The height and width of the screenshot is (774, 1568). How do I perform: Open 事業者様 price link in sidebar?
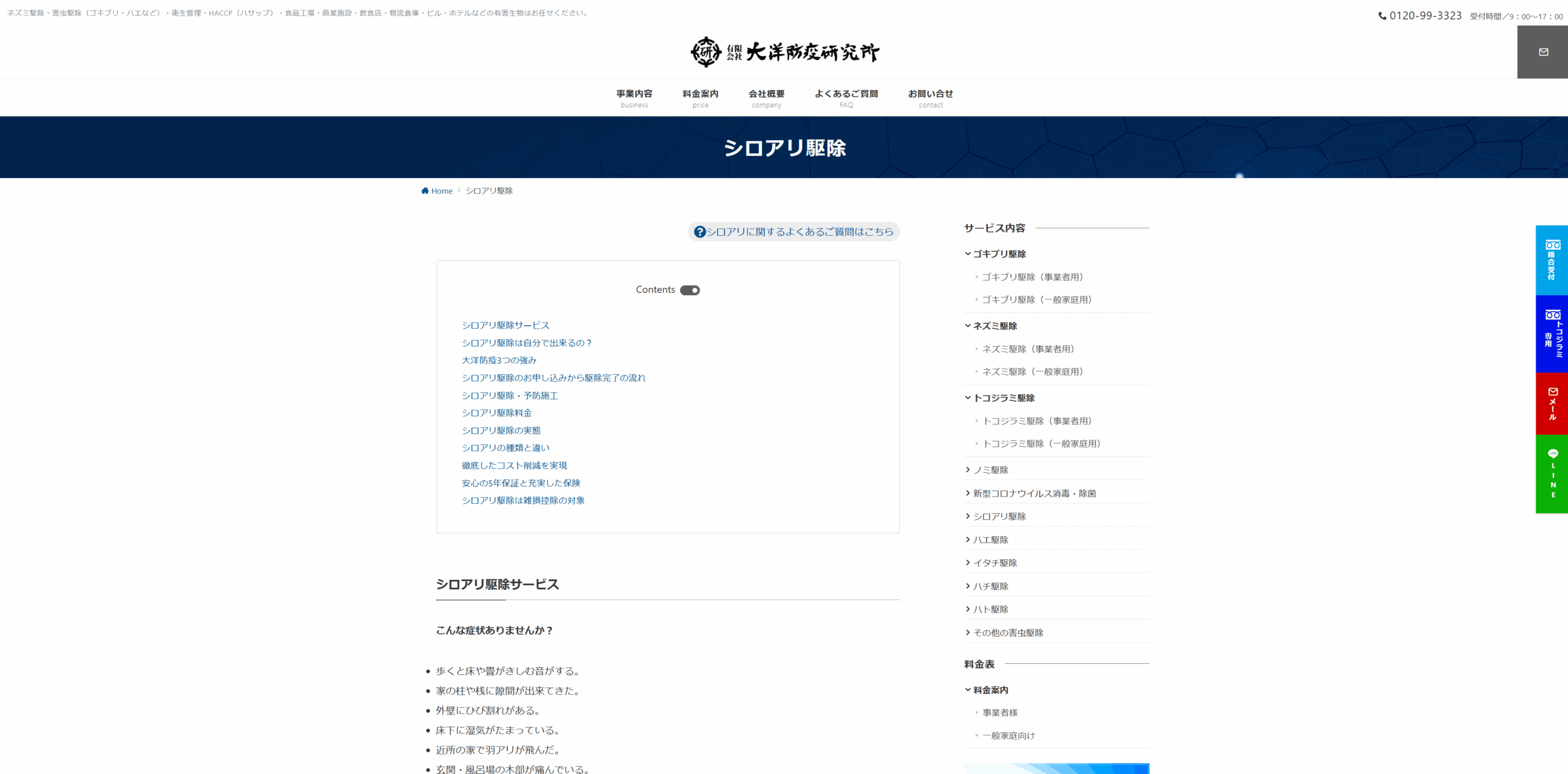point(1000,713)
